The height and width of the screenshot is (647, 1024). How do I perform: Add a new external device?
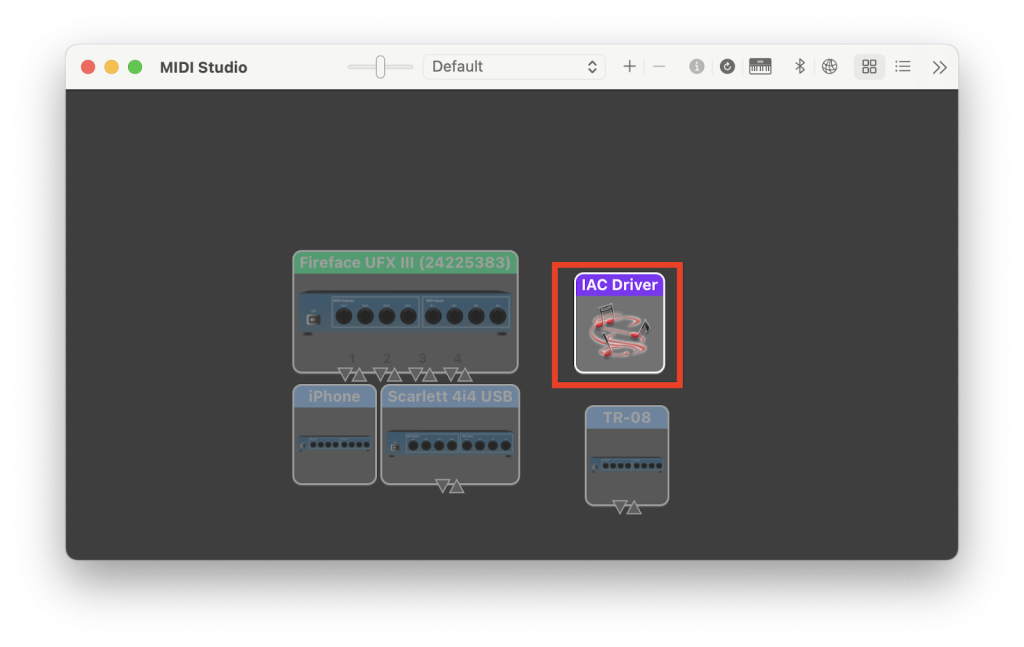(629, 67)
